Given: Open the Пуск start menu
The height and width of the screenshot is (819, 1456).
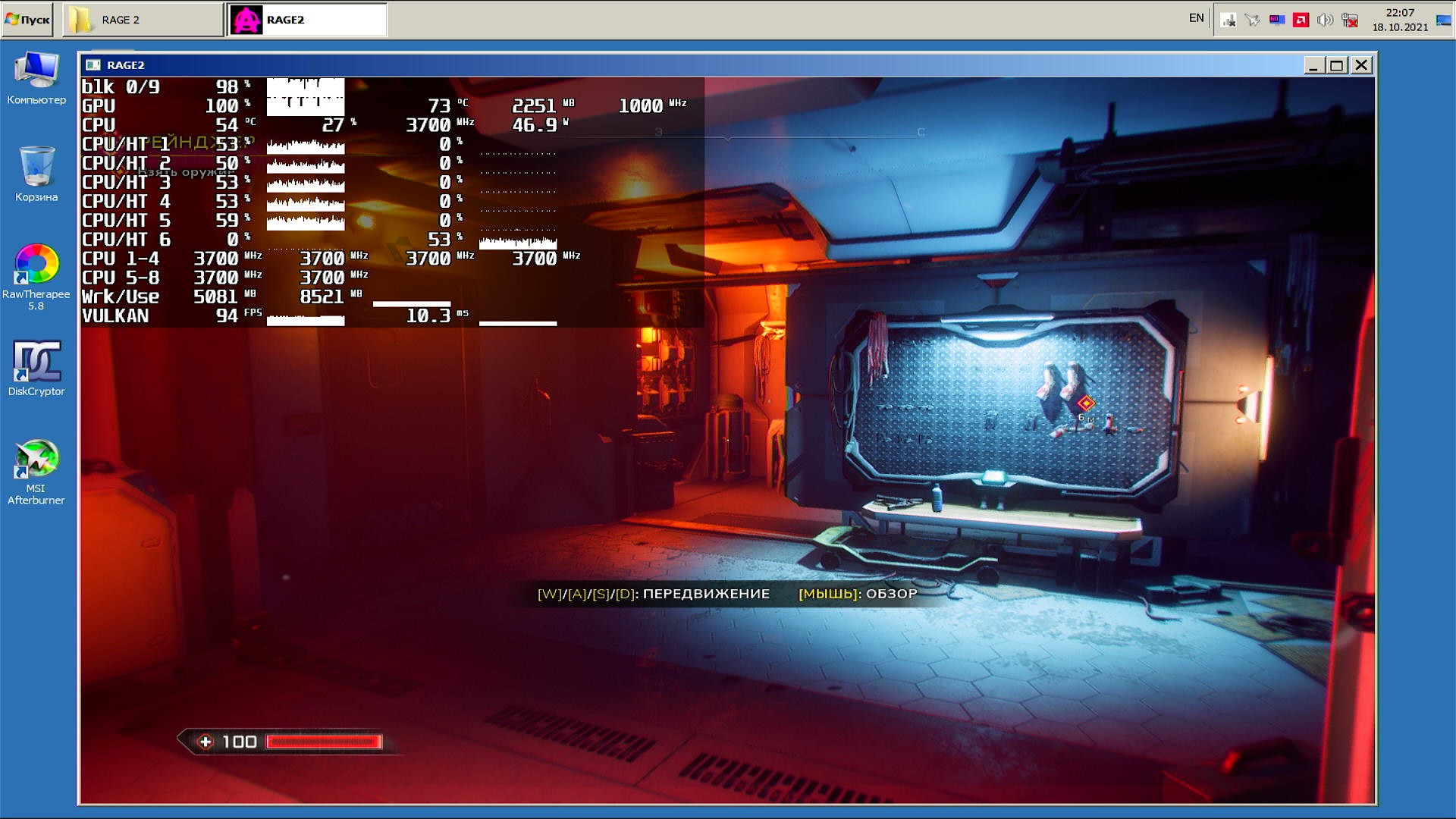Looking at the screenshot, I should point(27,20).
